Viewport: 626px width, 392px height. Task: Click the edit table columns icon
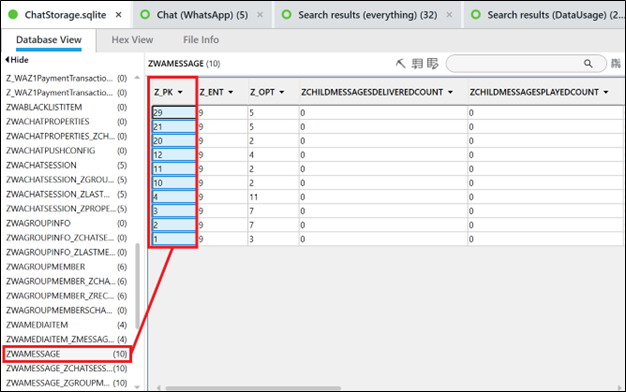pyautogui.click(x=432, y=63)
